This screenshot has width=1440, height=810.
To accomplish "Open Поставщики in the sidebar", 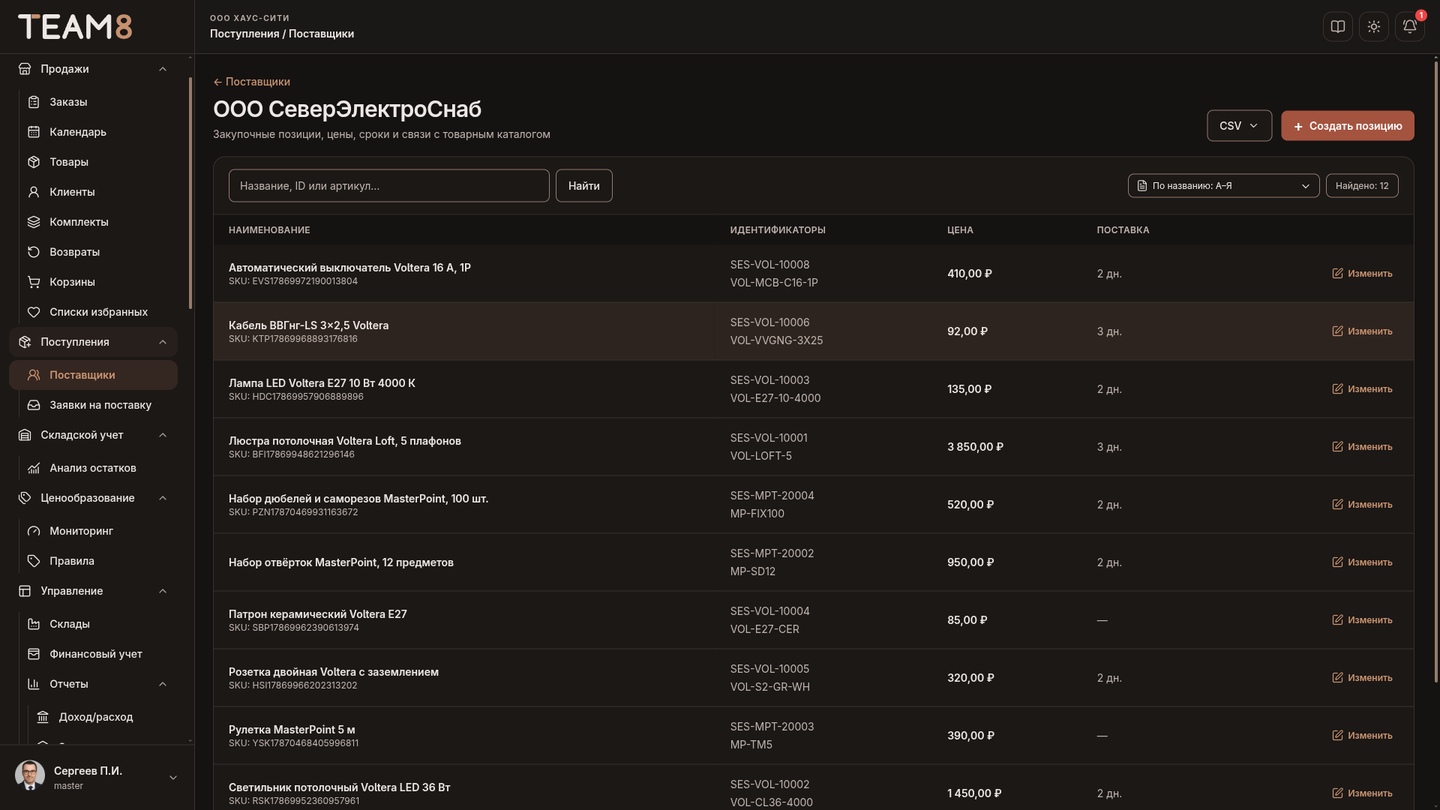I will (93, 375).
